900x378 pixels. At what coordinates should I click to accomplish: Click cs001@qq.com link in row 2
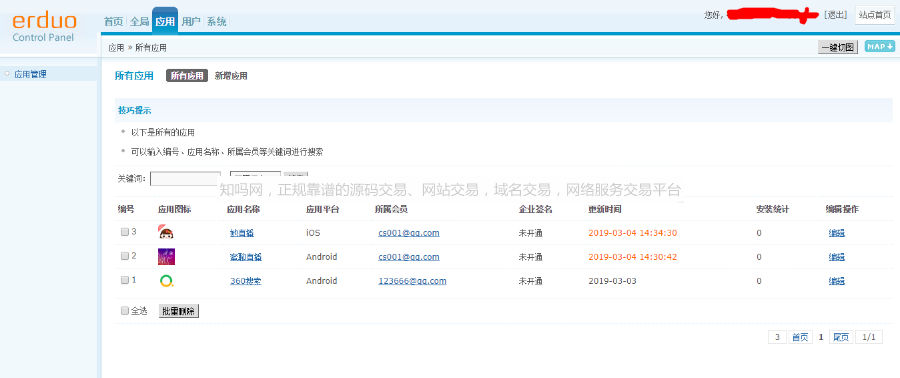coord(409,257)
